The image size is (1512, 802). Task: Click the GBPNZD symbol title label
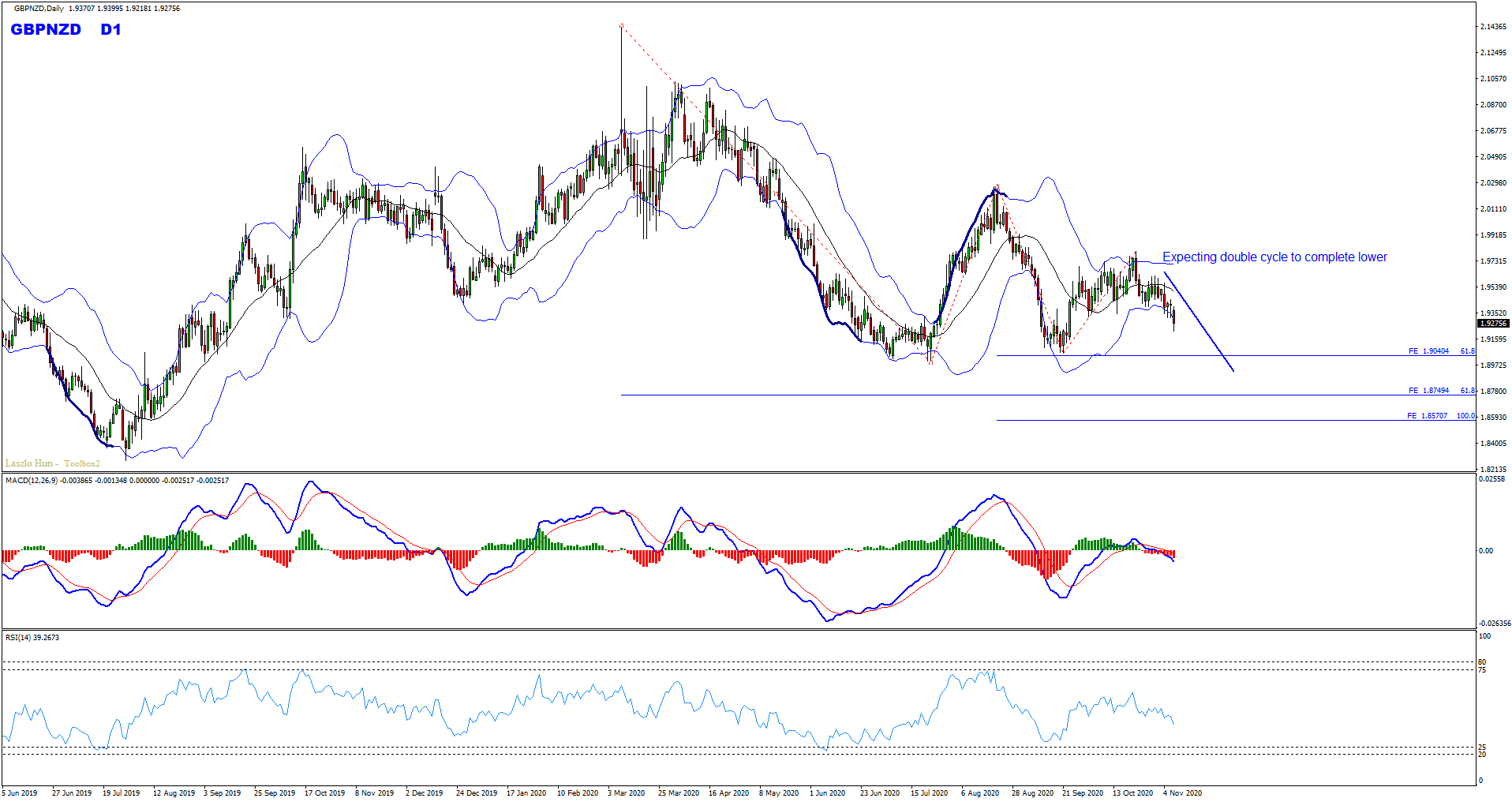pos(46,29)
